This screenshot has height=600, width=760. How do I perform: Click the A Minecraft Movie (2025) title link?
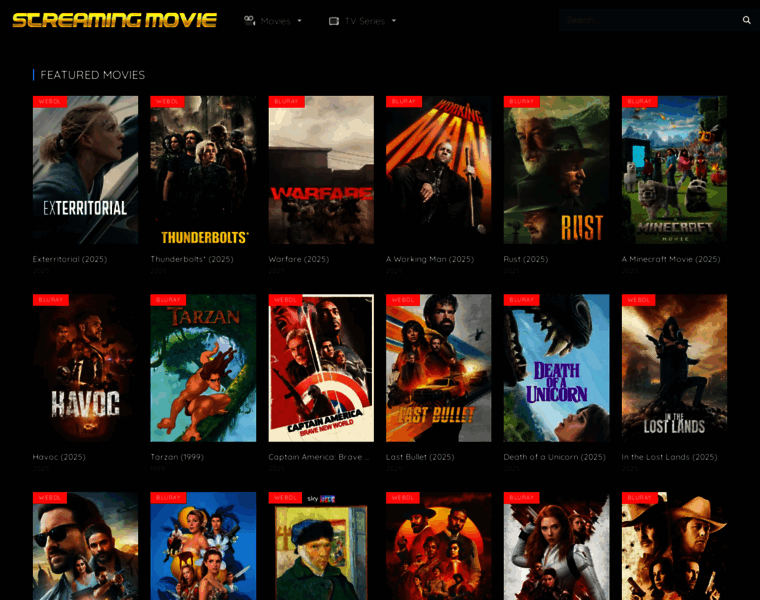(x=671, y=259)
